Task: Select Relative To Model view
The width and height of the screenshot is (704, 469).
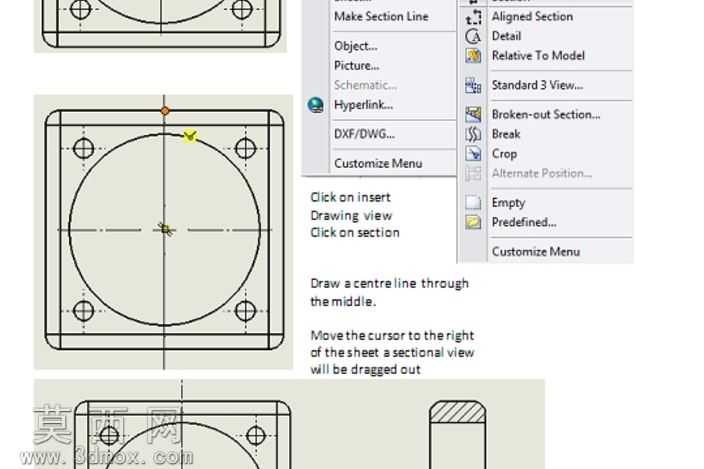Action: click(538, 56)
